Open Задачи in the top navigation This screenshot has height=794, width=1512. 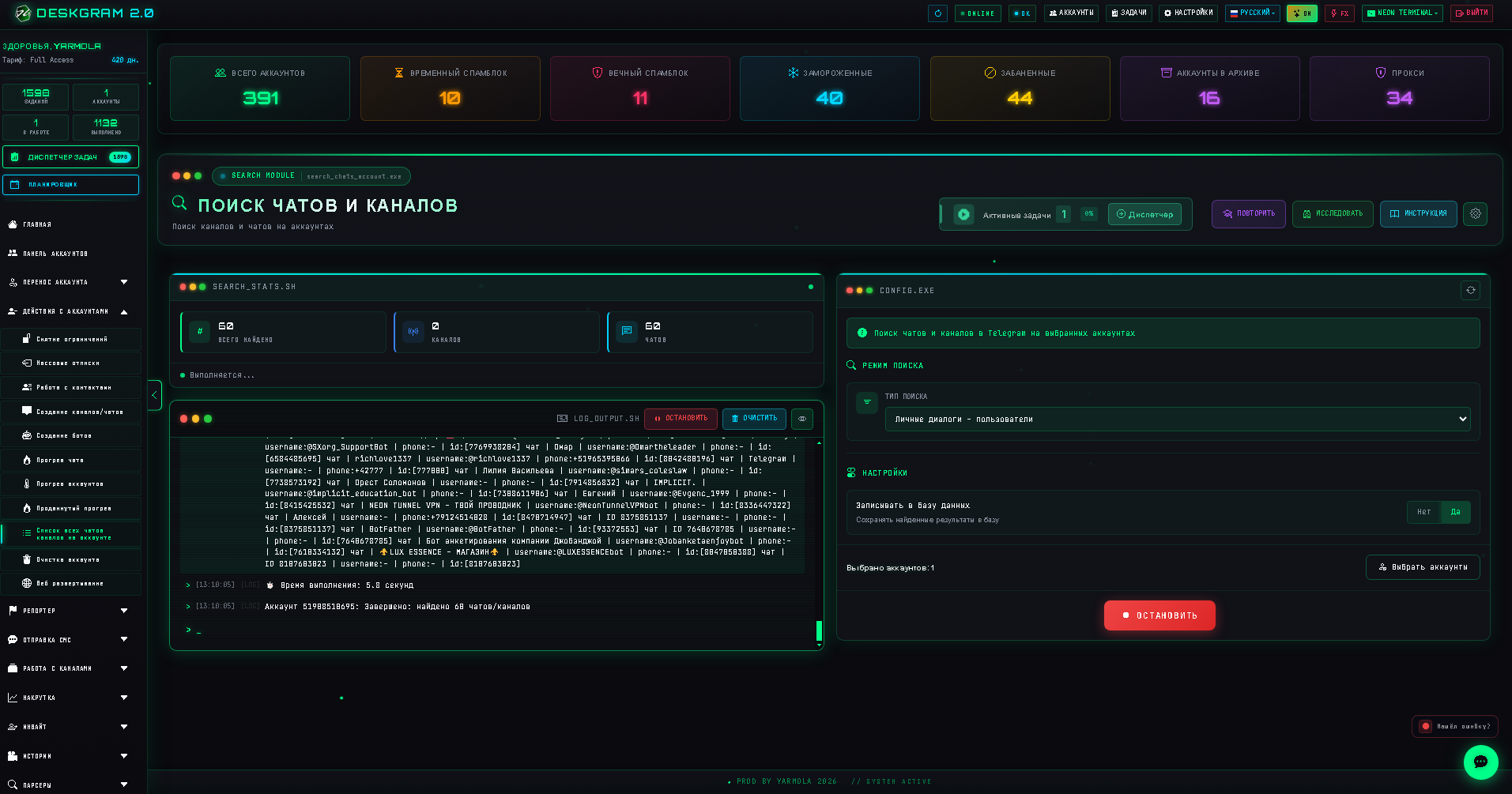1129,13
